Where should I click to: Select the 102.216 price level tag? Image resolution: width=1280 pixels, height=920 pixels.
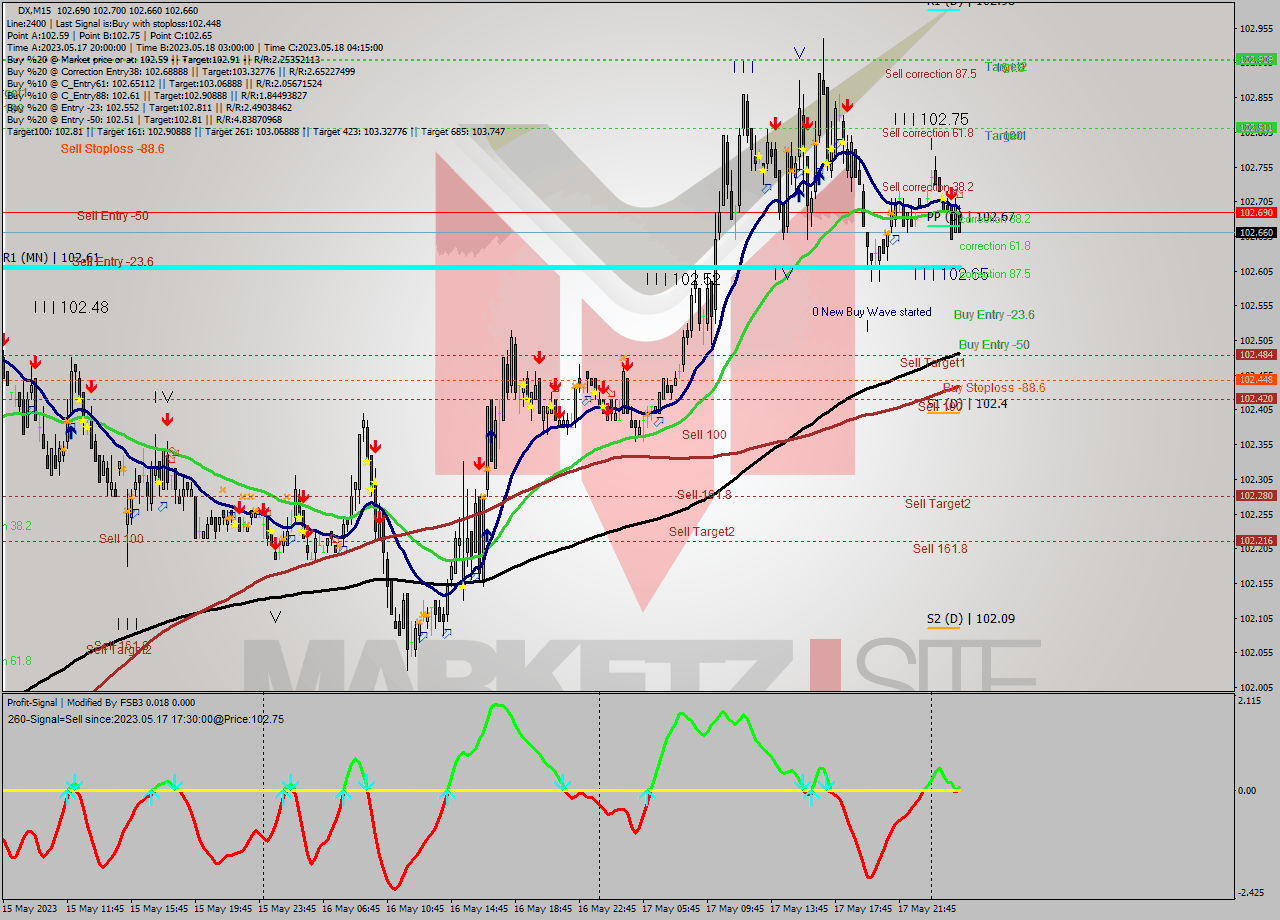click(x=1256, y=540)
